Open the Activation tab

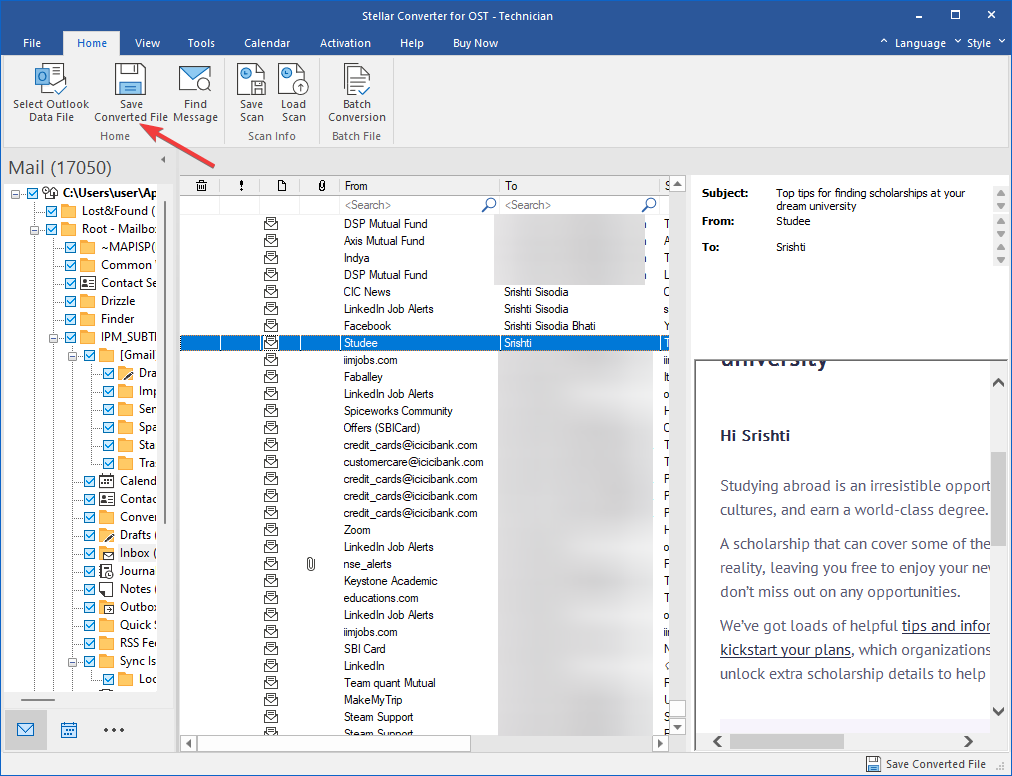point(345,43)
